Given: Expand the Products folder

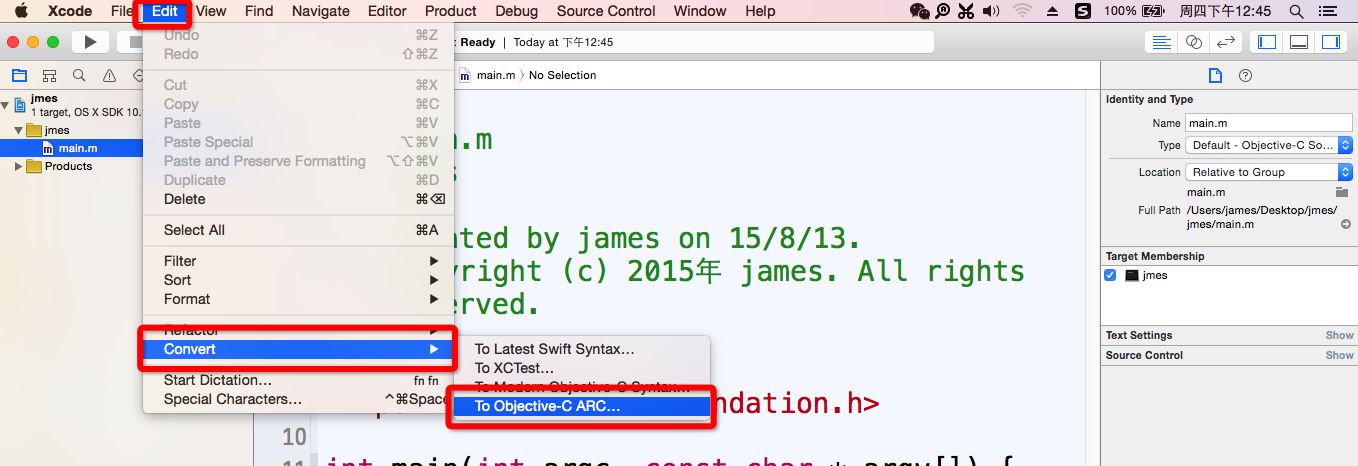Looking at the screenshot, I should point(19,166).
